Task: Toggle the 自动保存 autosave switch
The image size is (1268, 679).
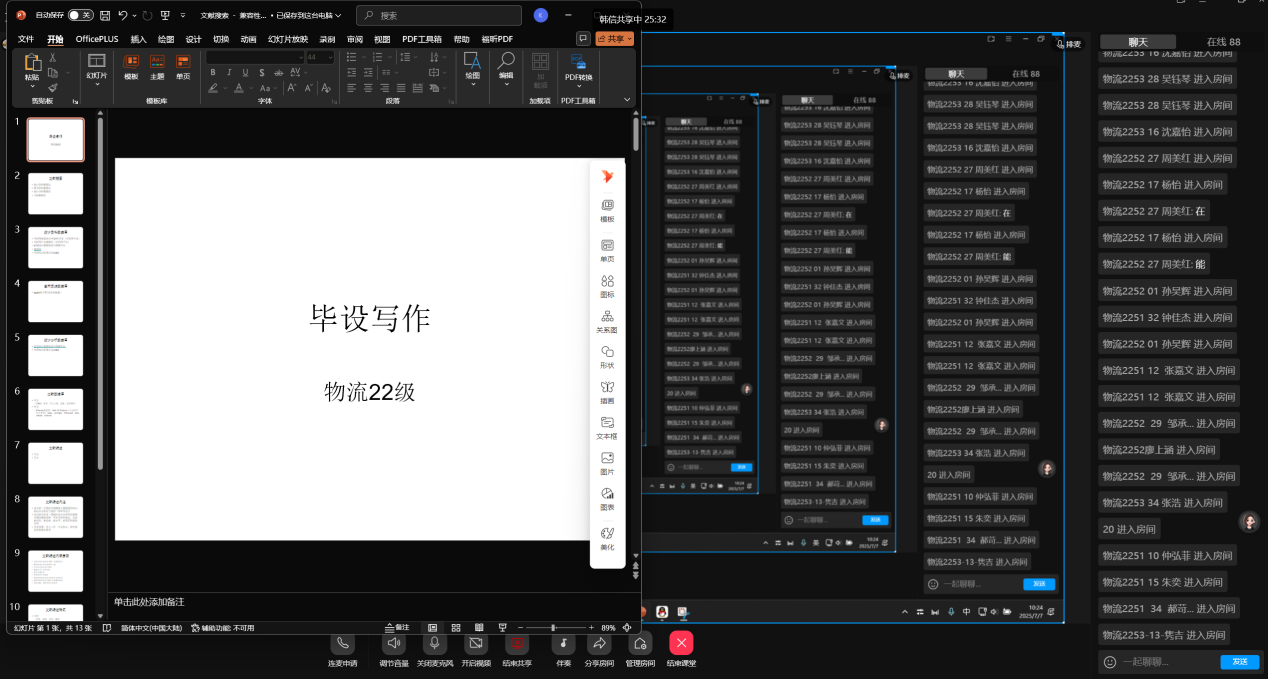Action: point(80,15)
